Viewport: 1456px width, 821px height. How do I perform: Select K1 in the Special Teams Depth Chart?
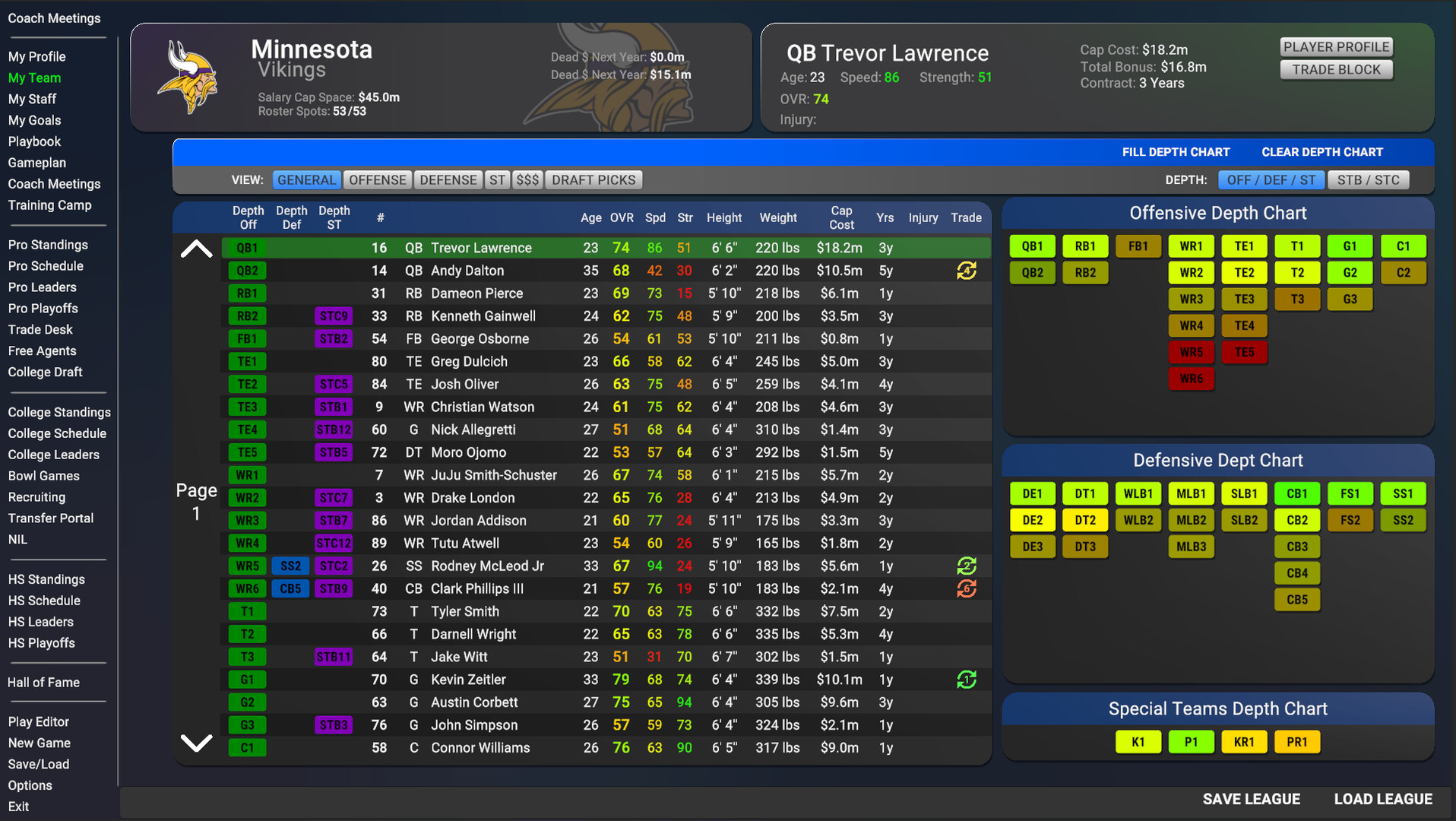click(x=1138, y=741)
